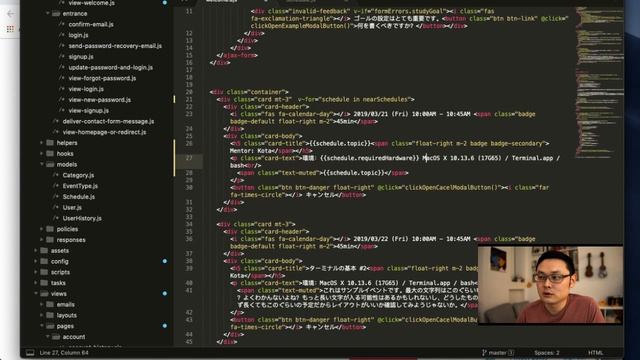Open EventType.js model file
The image size is (640, 360).
click(80, 186)
